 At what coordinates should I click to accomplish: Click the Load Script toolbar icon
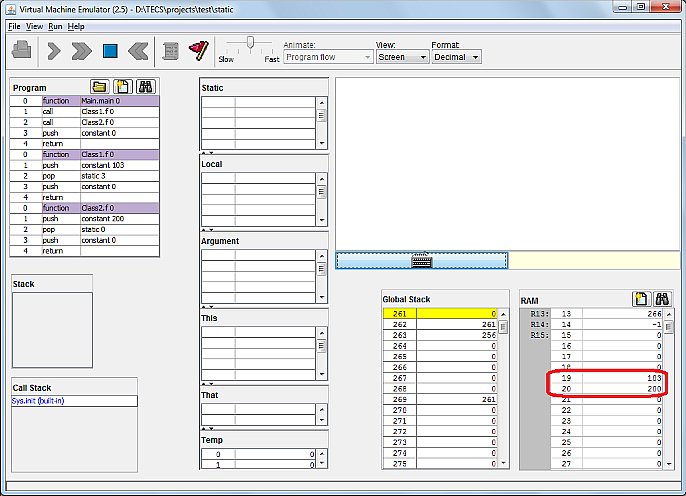tap(22, 50)
